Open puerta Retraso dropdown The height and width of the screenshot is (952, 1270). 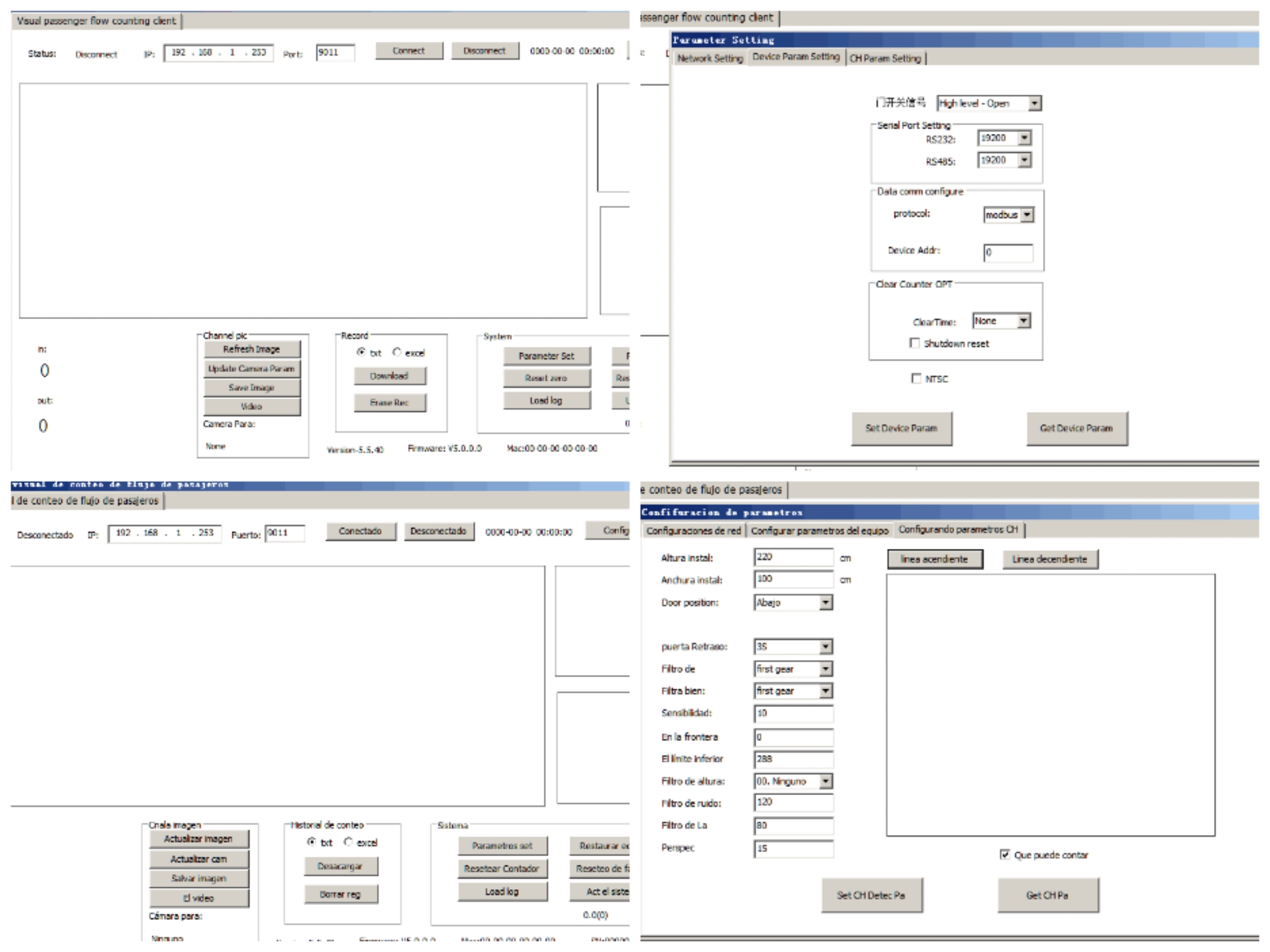[794, 647]
